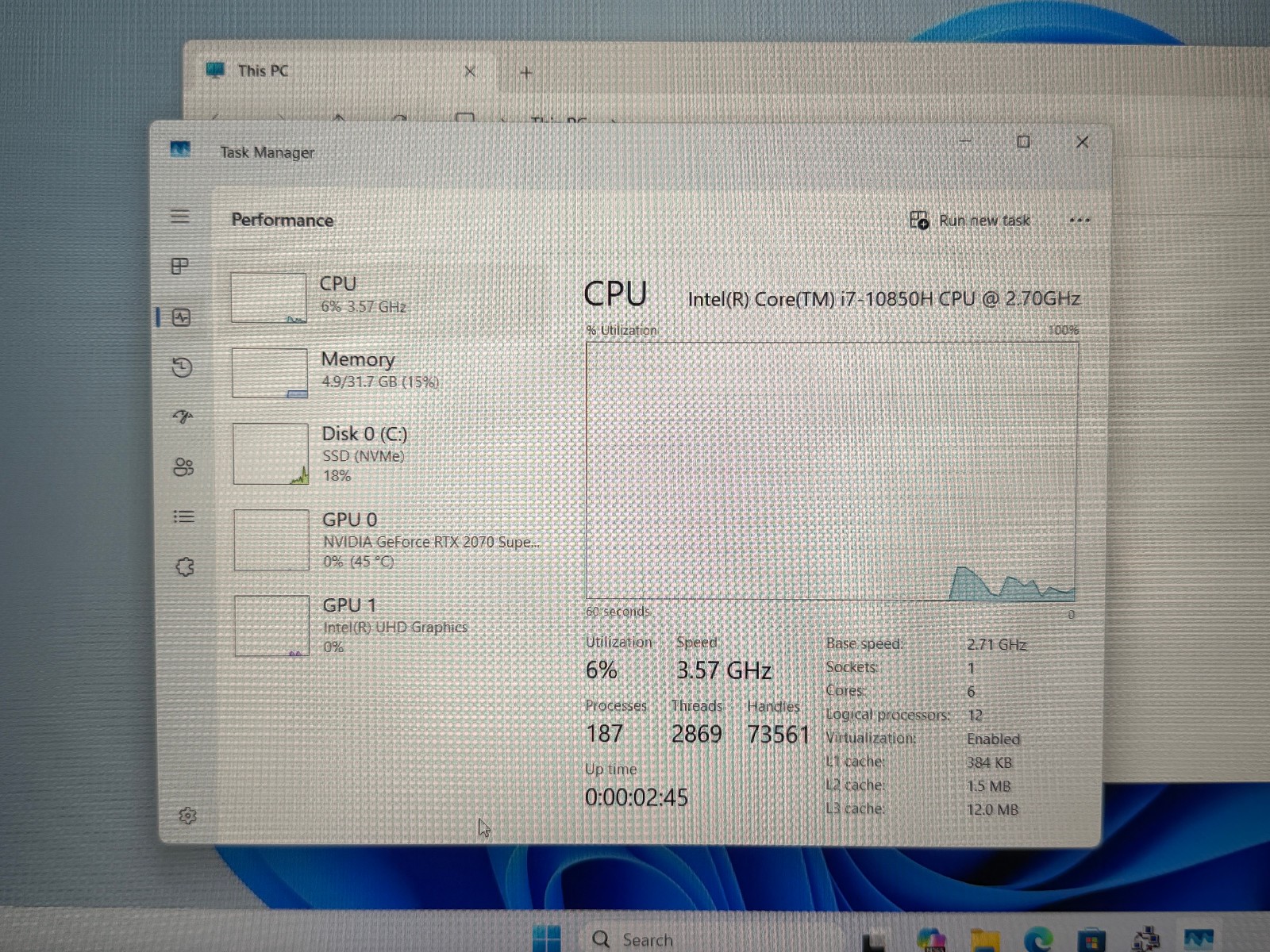The width and height of the screenshot is (1270, 952).
Task: Open the three-dot more options menu
Action: click(x=1079, y=220)
